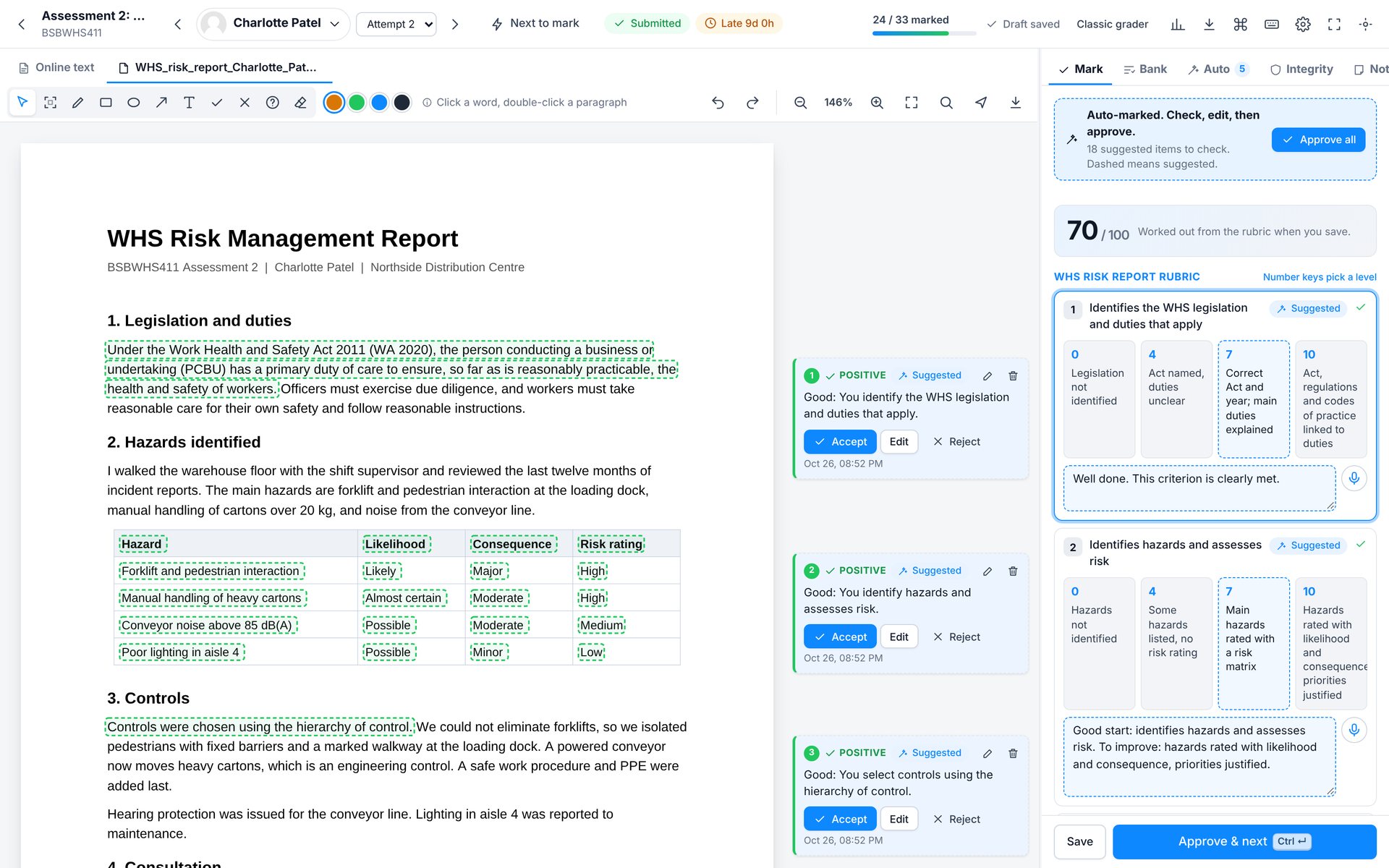Select the eraser tool
Screen dimensions: 1389x868
(x=300, y=103)
